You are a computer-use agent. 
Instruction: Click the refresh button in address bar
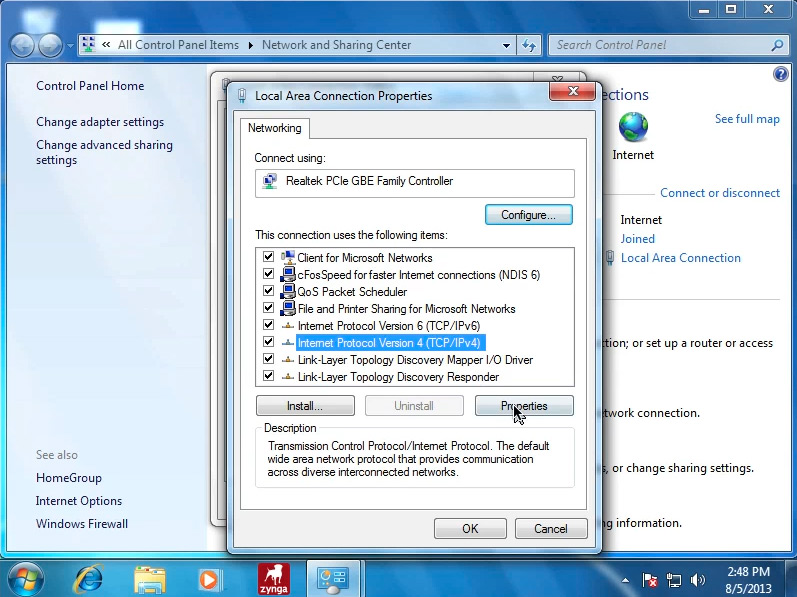[x=529, y=45]
